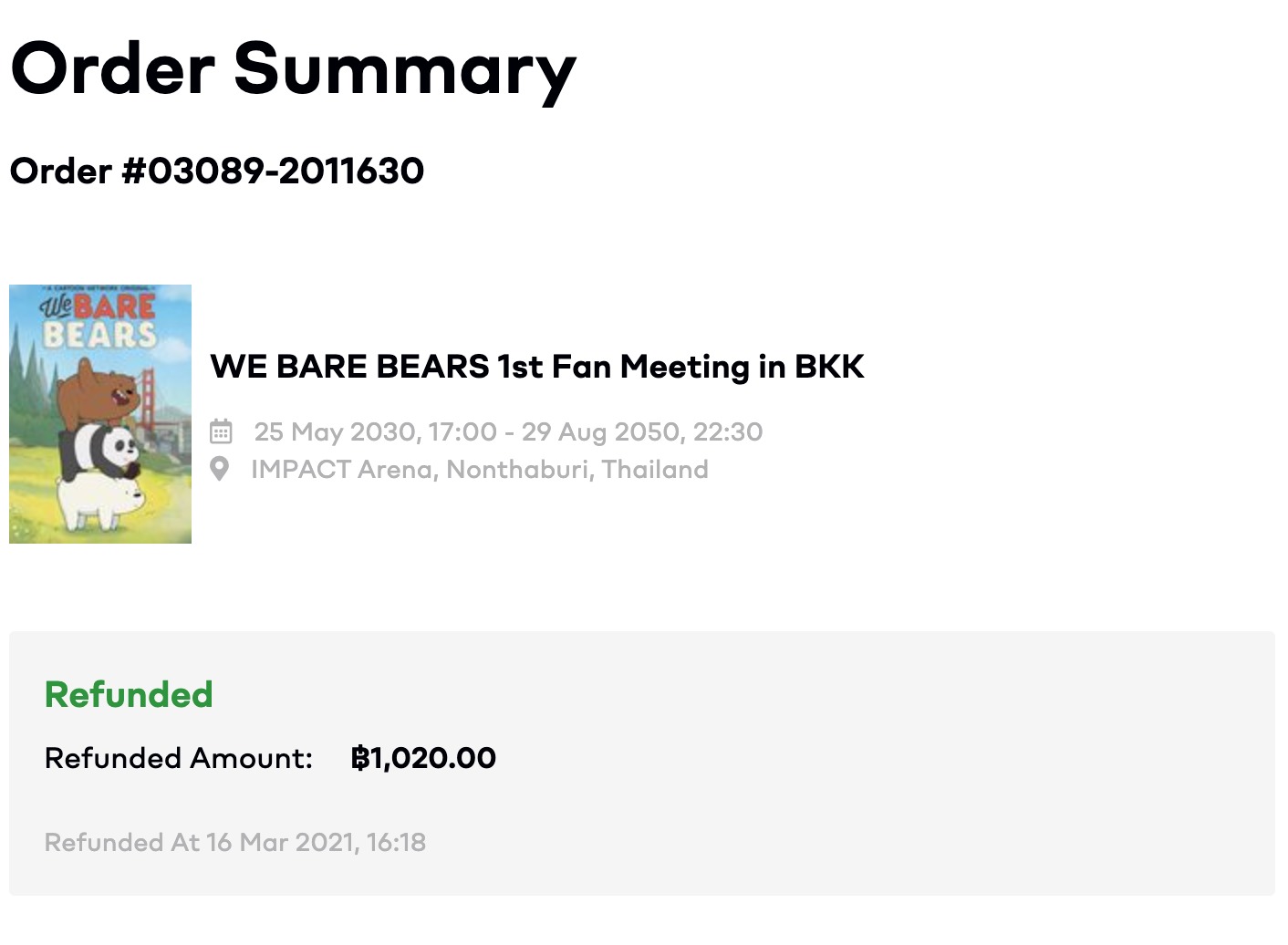1288x945 pixels.
Task: Click the event date range text
Action: (508, 431)
